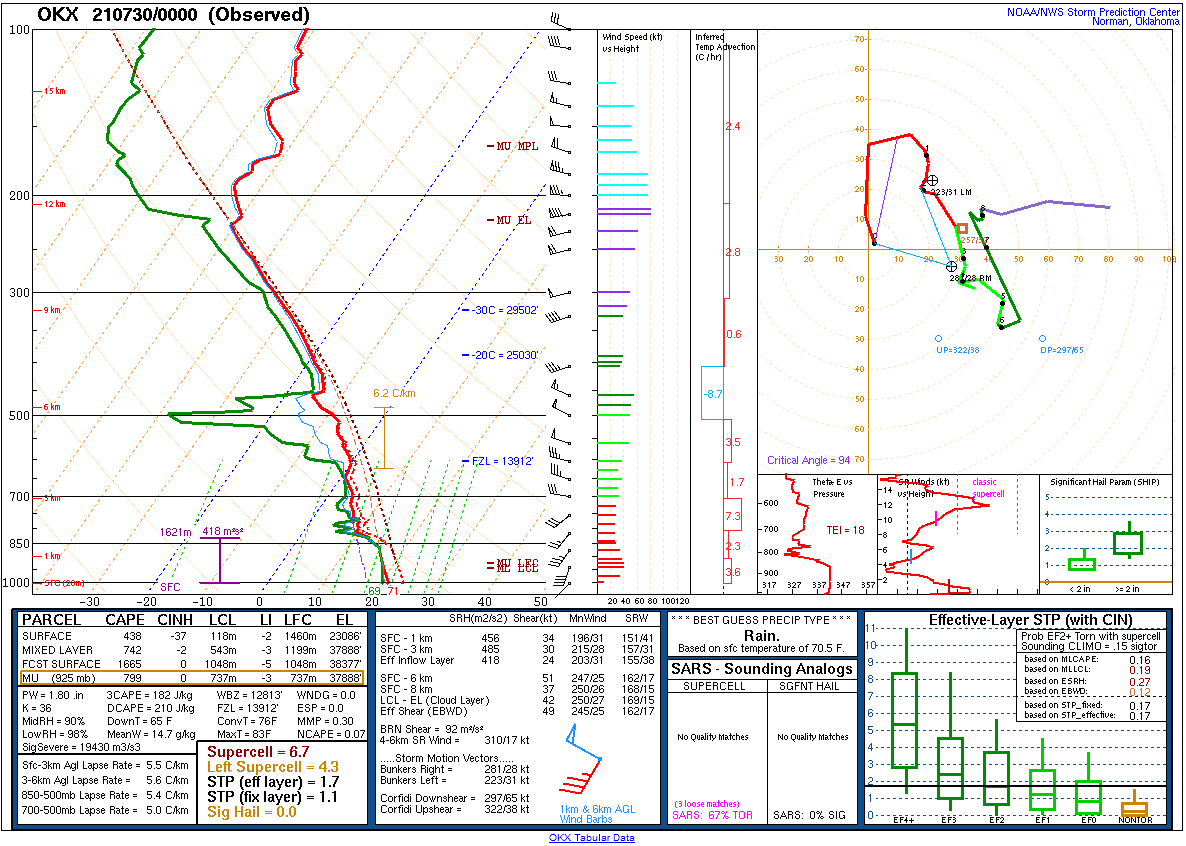Click the 850-500mb Lapse Rate row
1186x846 pixels.
pyautogui.click(x=105, y=795)
